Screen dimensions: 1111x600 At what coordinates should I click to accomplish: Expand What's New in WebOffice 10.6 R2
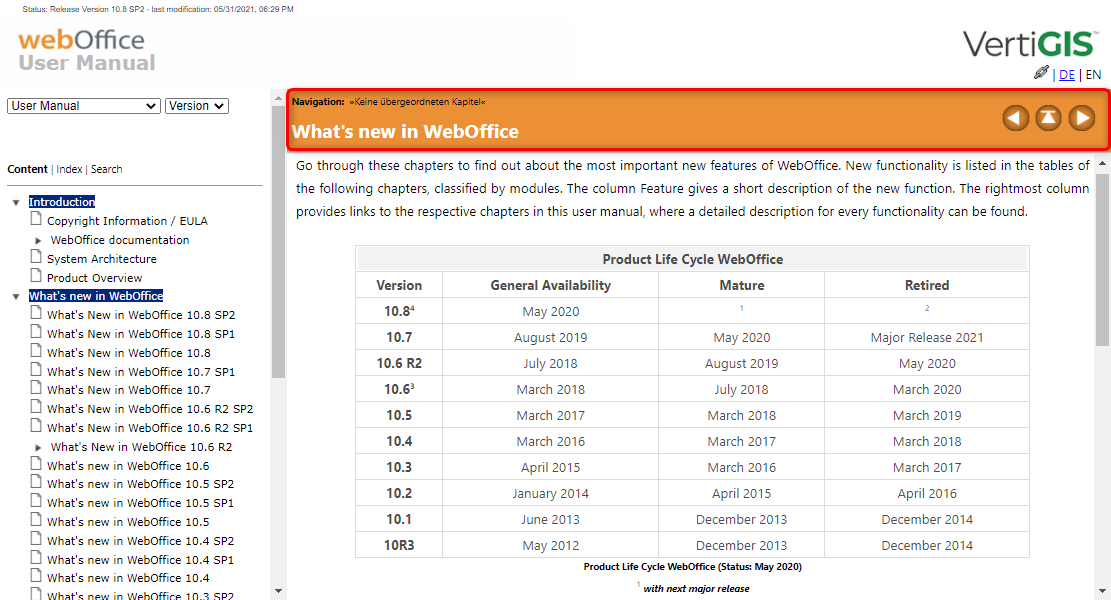click(x=39, y=448)
